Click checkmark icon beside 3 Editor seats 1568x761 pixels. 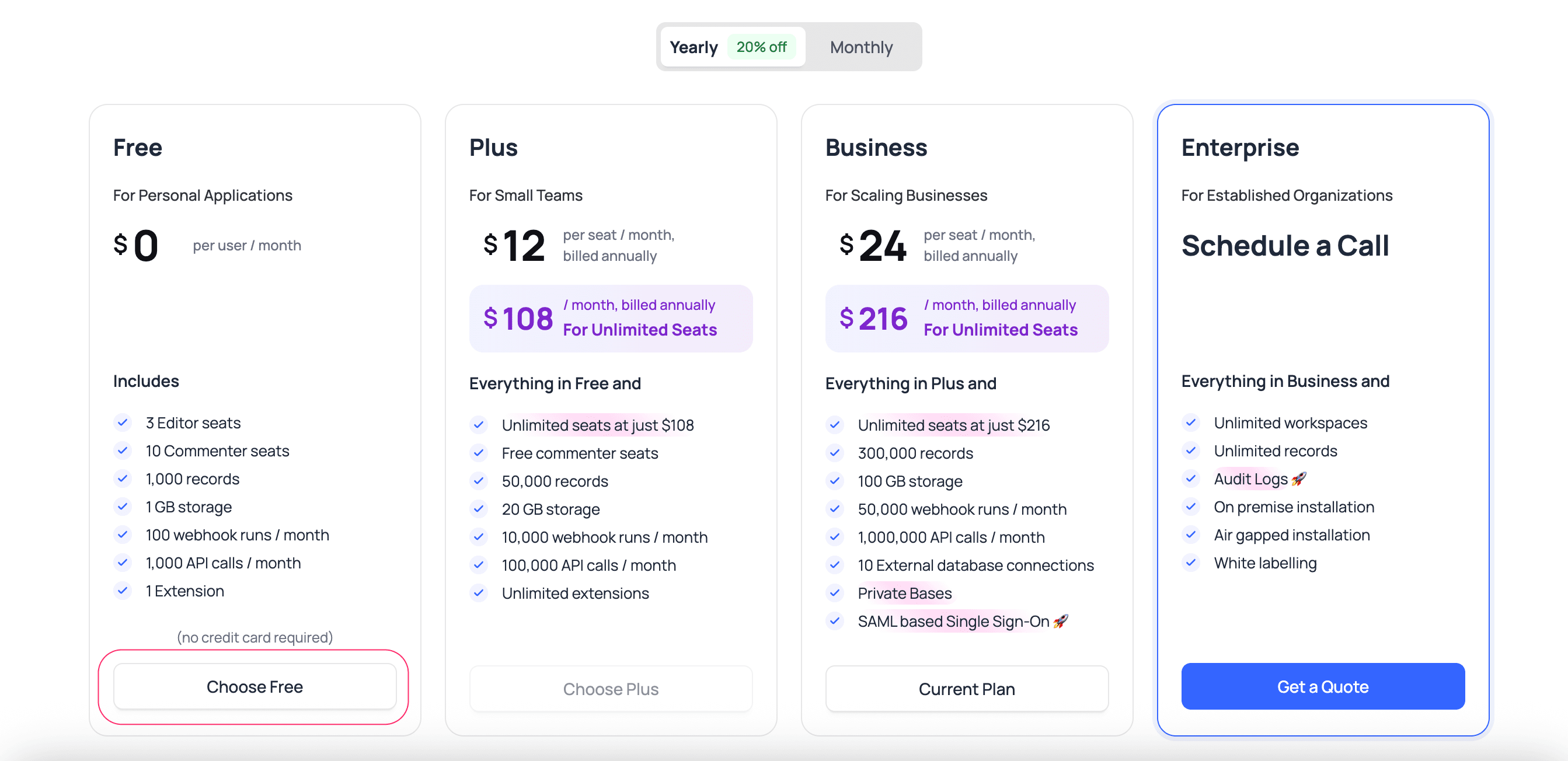click(123, 422)
